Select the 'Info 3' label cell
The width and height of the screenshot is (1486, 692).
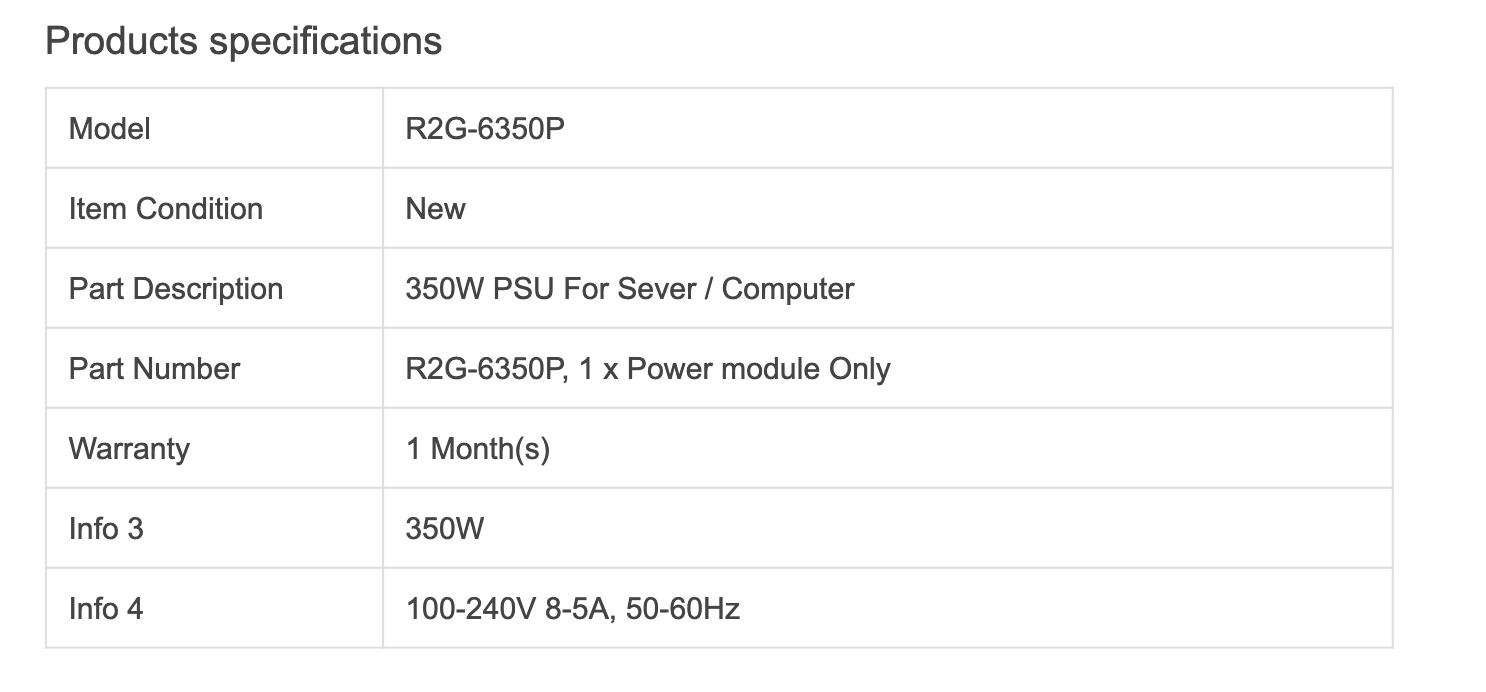(x=106, y=529)
